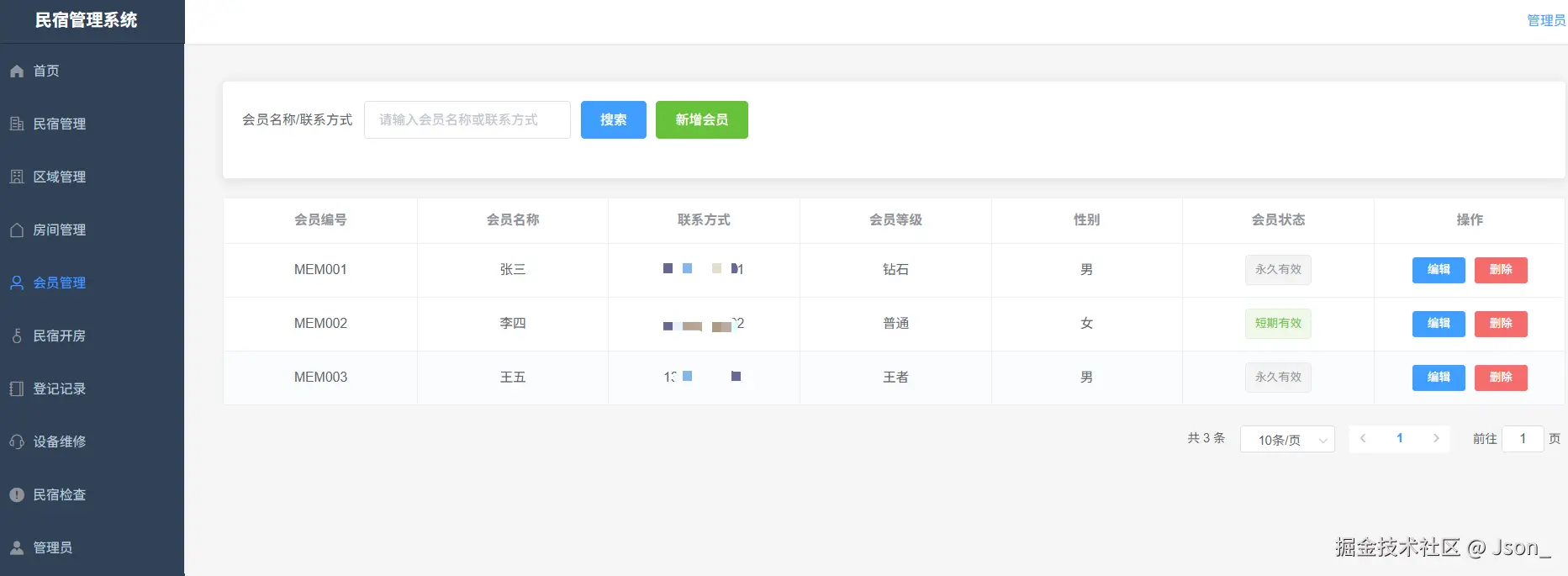Open the 首页 menu item
Image resolution: width=1568 pixels, height=576 pixels.
(x=92, y=71)
